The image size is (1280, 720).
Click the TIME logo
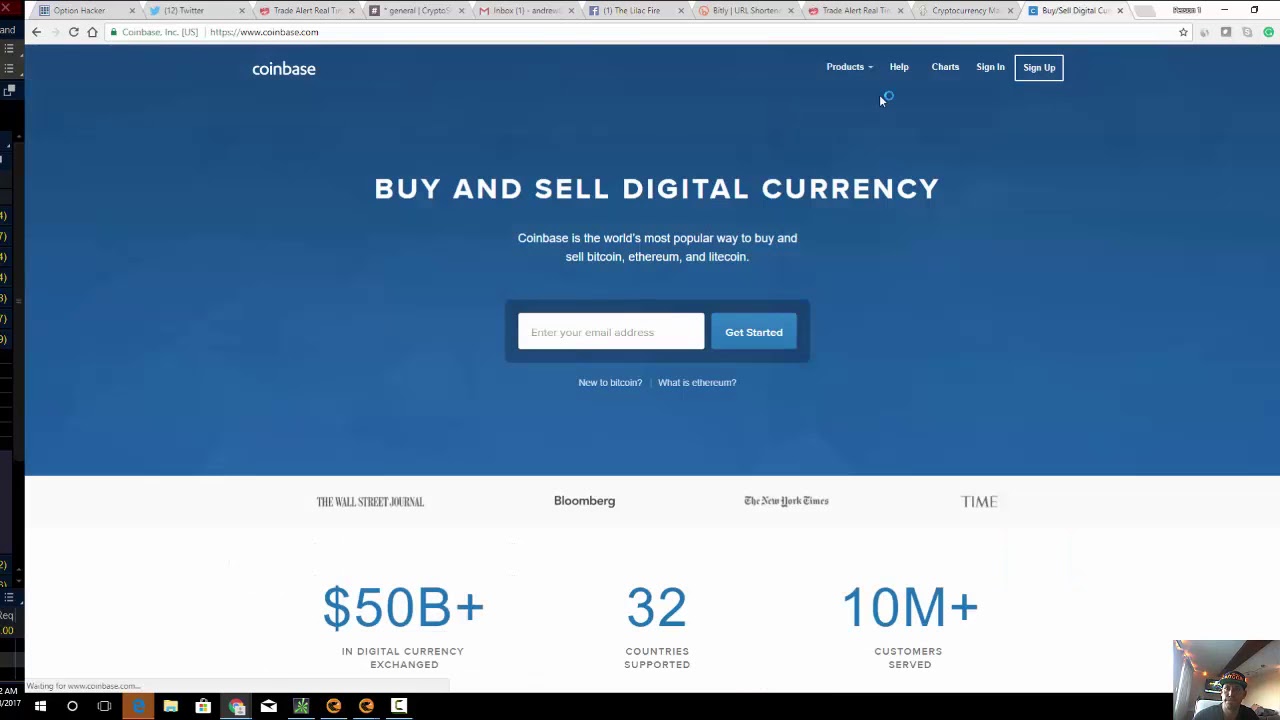[979, 502]
